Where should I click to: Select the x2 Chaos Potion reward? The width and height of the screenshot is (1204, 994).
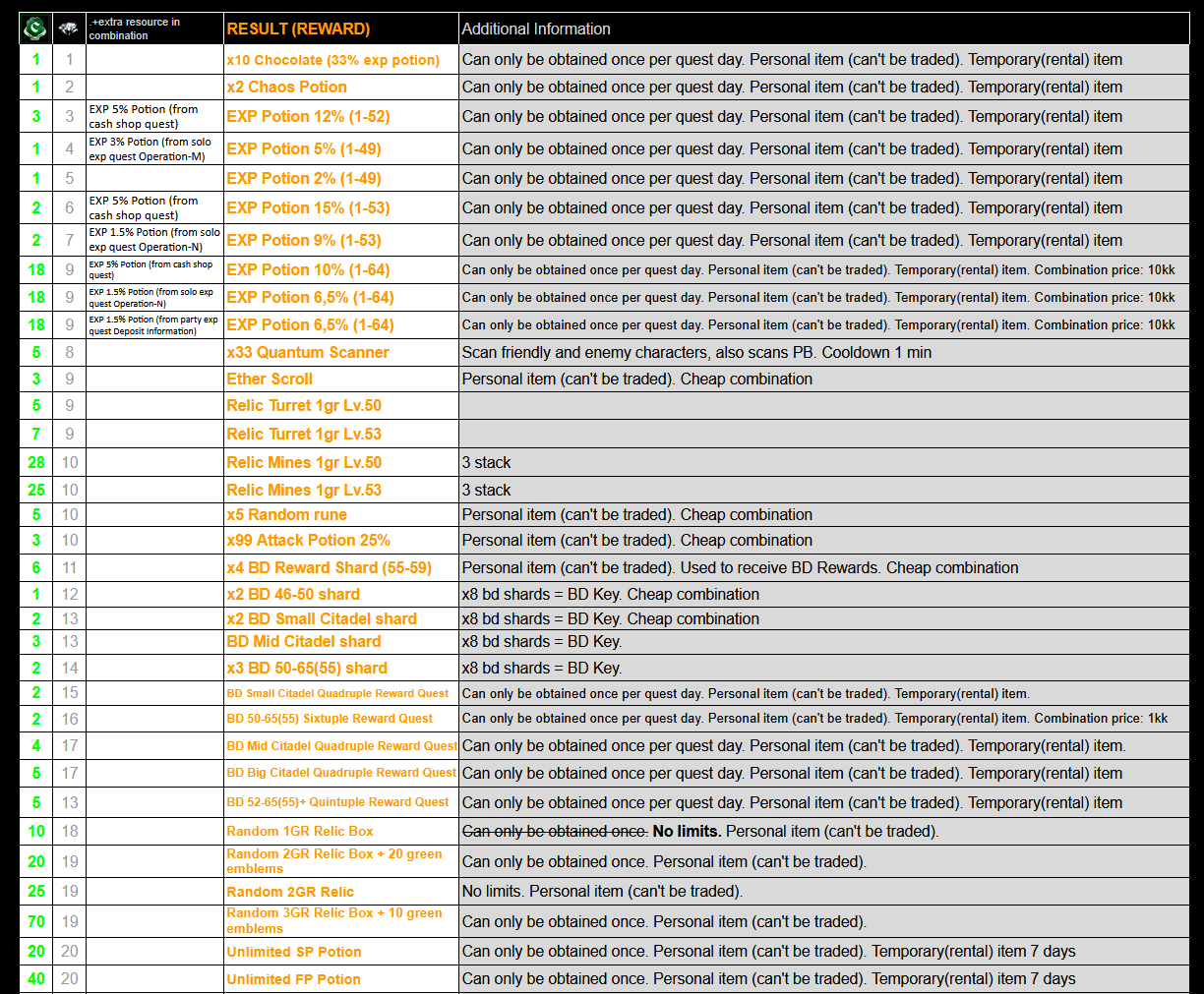click(x=286, y=88)
